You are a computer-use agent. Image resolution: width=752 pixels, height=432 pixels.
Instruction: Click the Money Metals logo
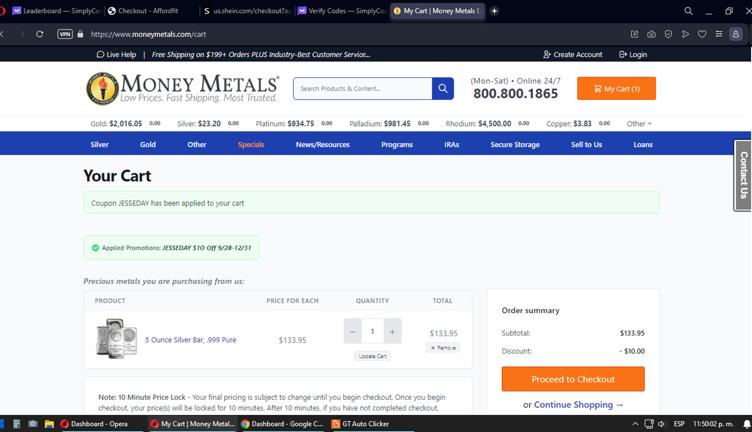click(182, 89)
